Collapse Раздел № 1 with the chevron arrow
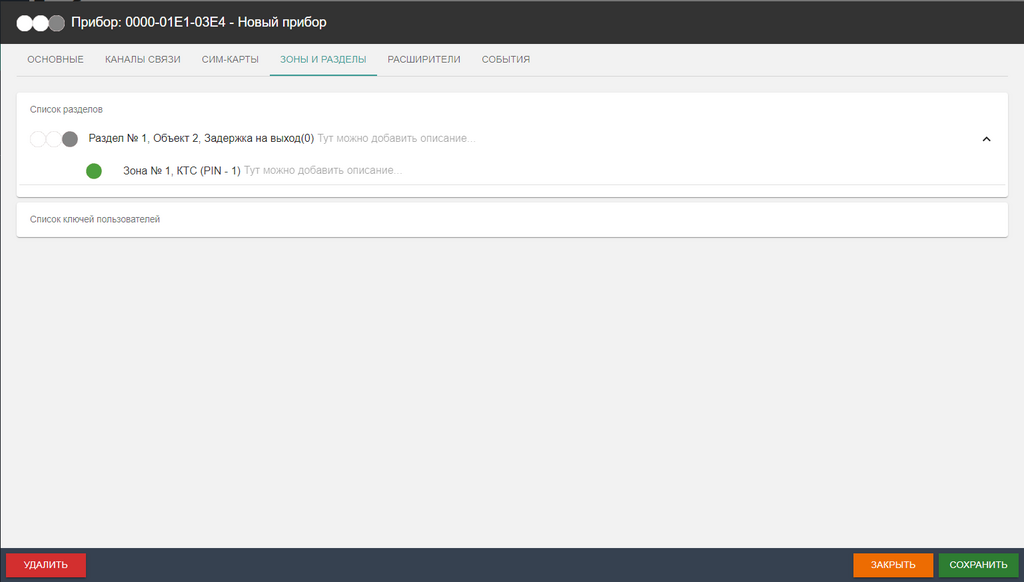The height and width of the screenshot is (582, 1024). [x=986, y=139]
